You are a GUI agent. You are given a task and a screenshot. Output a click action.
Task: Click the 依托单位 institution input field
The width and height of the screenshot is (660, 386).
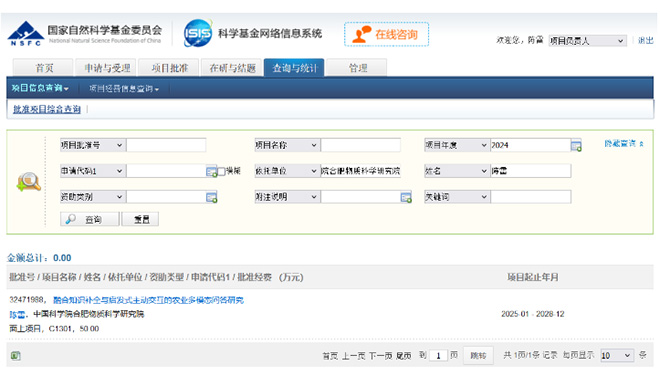[361, 171]
